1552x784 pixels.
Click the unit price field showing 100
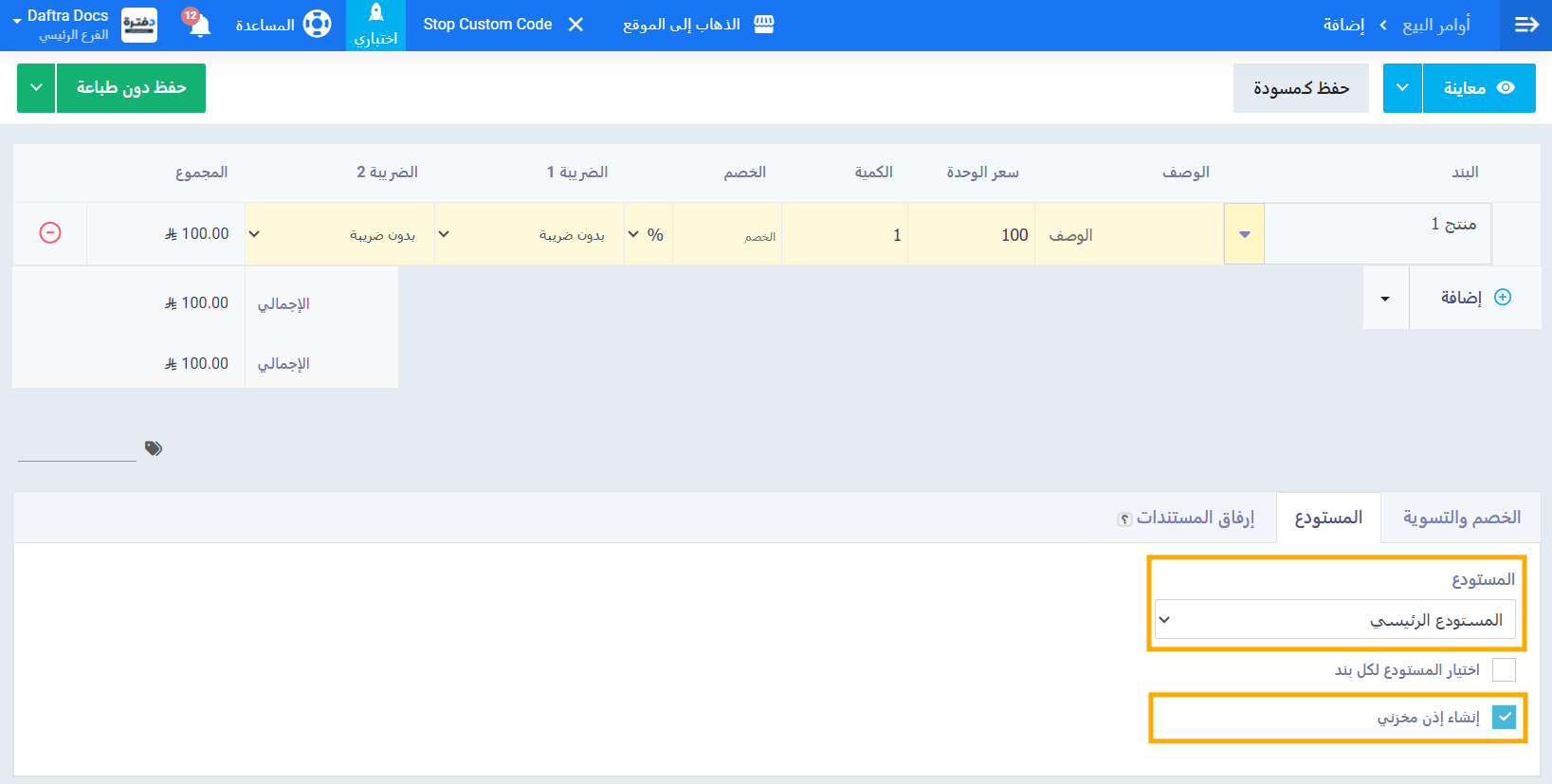pos(971,234)
